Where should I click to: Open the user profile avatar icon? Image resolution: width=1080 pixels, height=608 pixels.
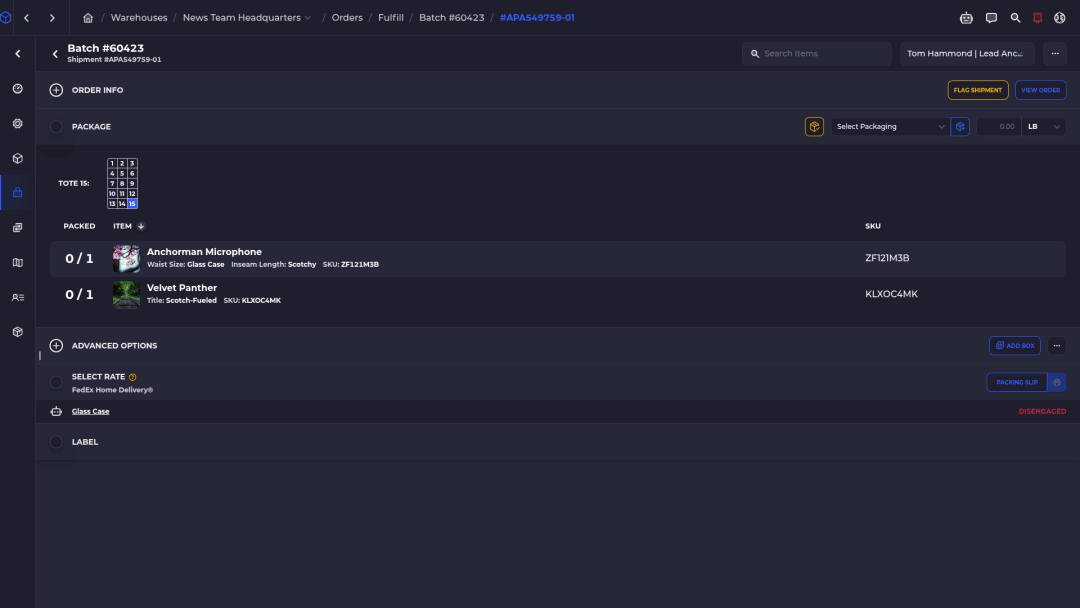click(1059, 18)
